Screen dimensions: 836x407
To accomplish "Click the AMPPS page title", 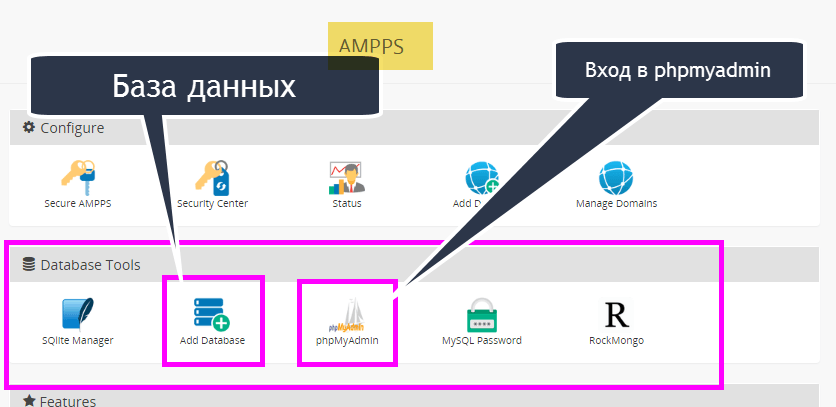I will coord(372,46).
